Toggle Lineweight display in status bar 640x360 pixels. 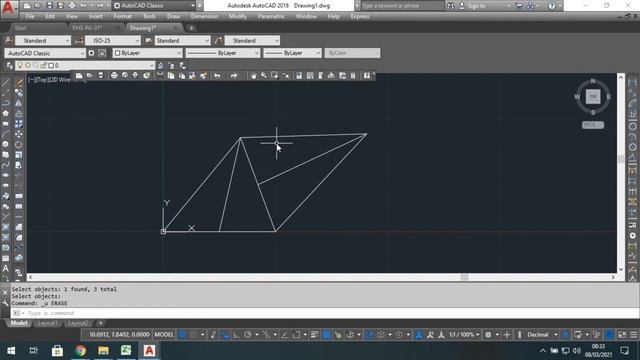[314, 335]
